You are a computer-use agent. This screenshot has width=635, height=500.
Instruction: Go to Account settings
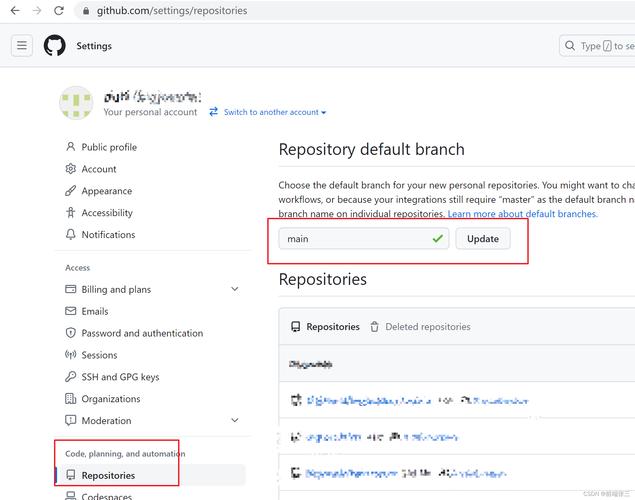pos(99,169)
